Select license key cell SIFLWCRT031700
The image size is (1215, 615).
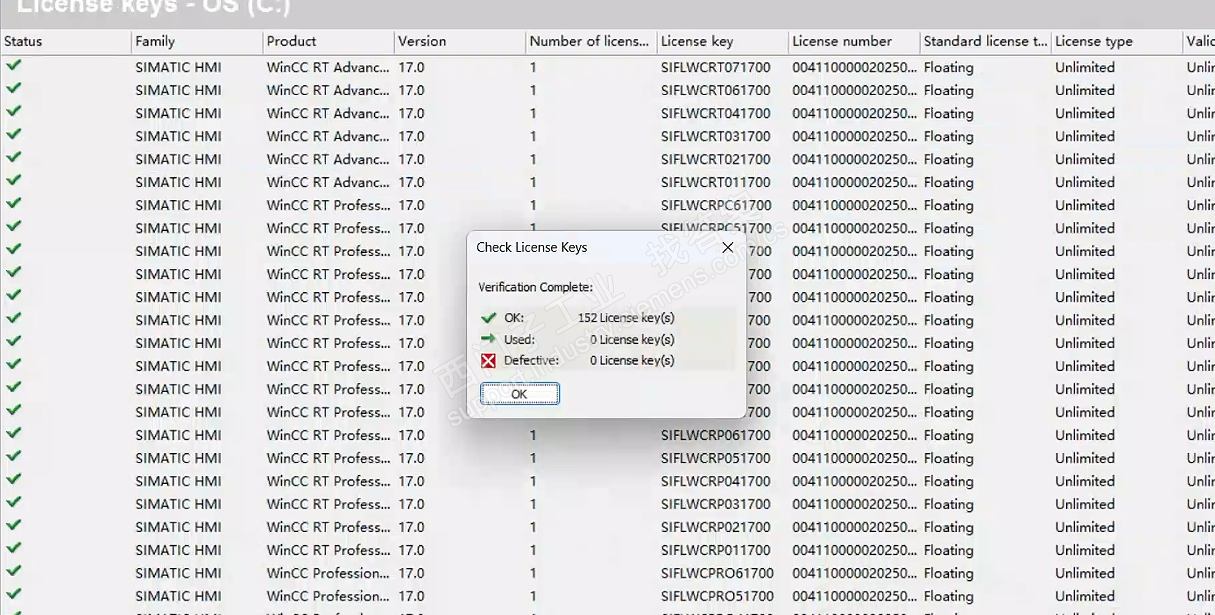[x=716, y=137]
